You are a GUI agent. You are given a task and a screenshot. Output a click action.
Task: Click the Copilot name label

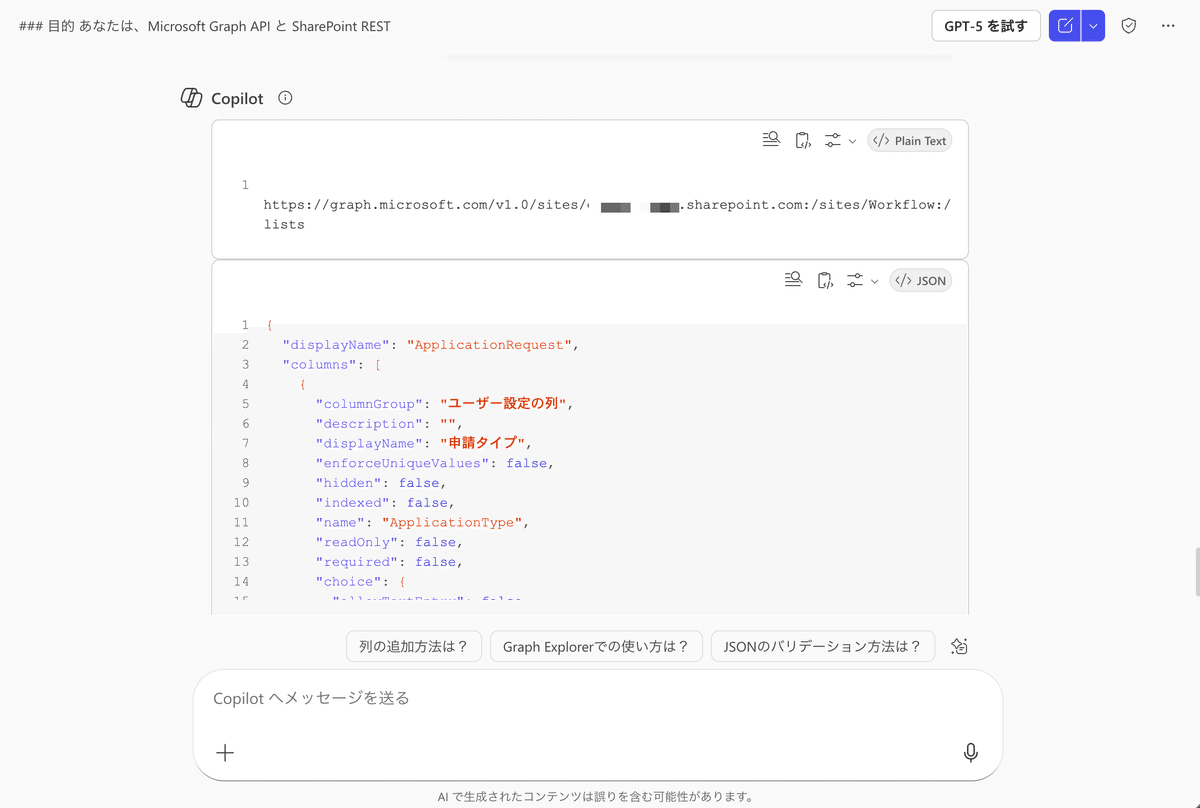coord(237,98)
